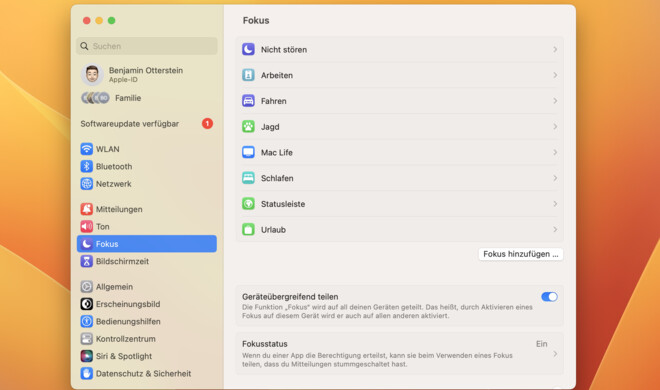Open Familie label
This screenshot has height=390, width=660.
click(x=128, y=98)
